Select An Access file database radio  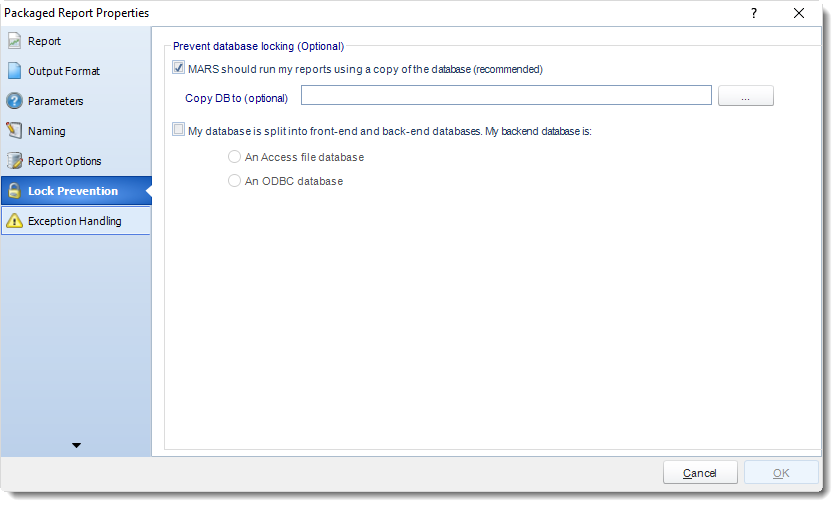(x=234, y=157)
